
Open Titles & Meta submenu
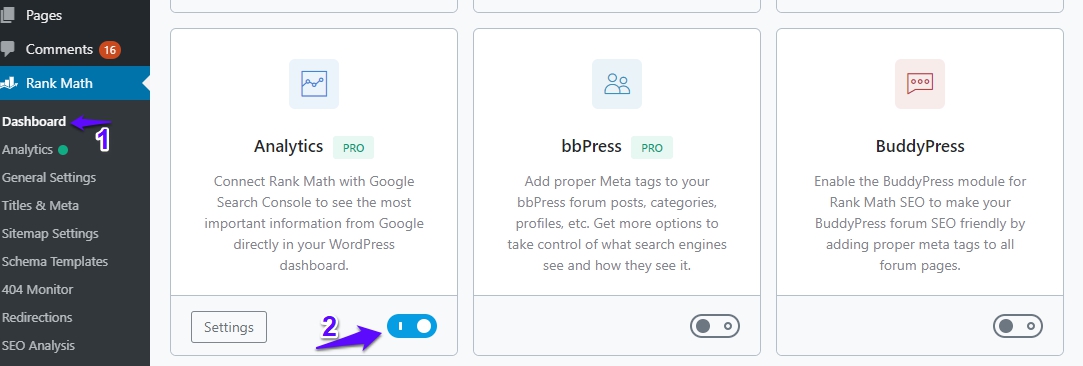(x=41, y=206)
